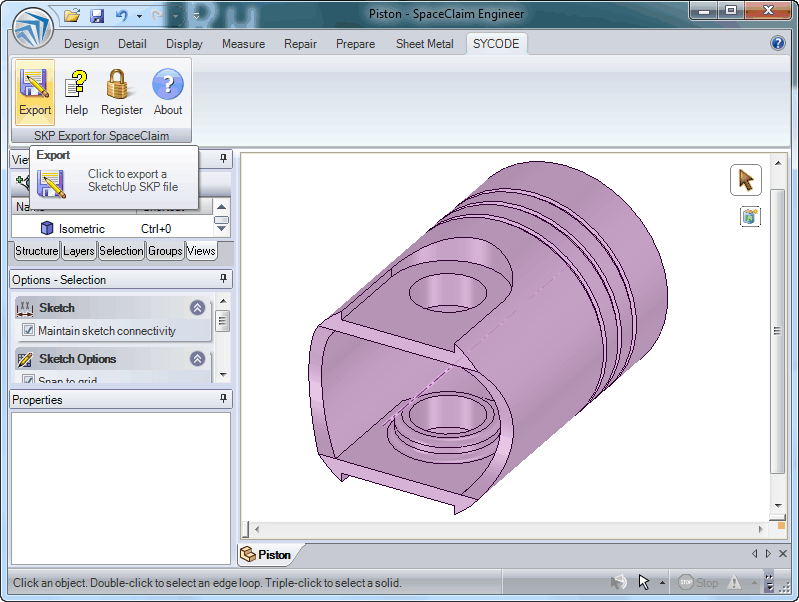799x602 pixels.
Task: Click the Views list scroll-down arrow
Action: (x=221, y=229)
